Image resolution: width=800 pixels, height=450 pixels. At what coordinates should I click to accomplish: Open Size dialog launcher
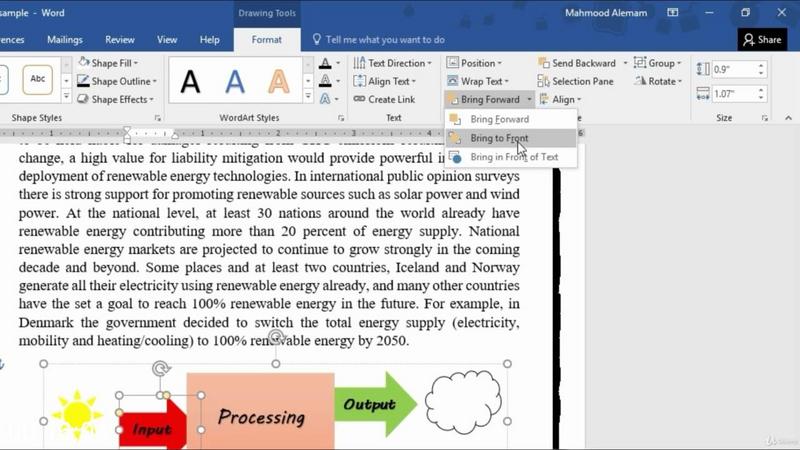[x=764, y=118]
